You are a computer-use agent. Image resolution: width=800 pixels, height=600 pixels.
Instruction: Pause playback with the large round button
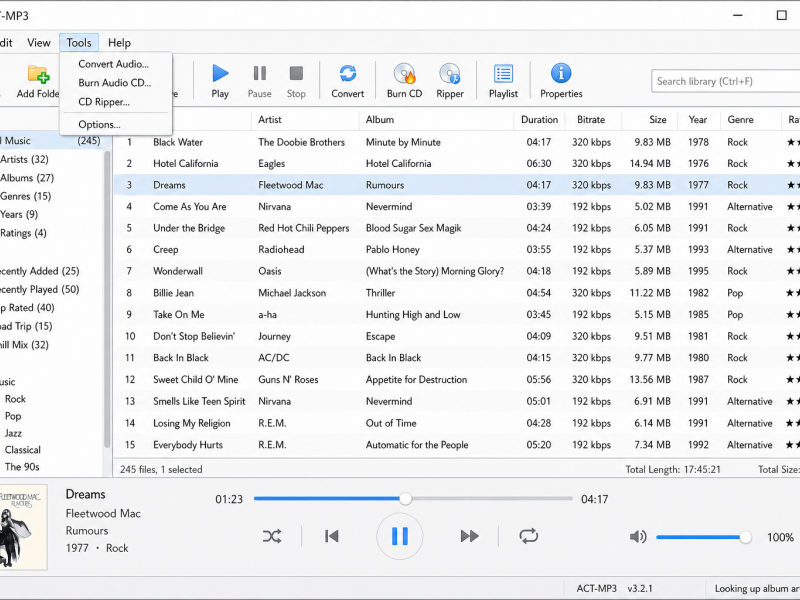coord(399,536)
